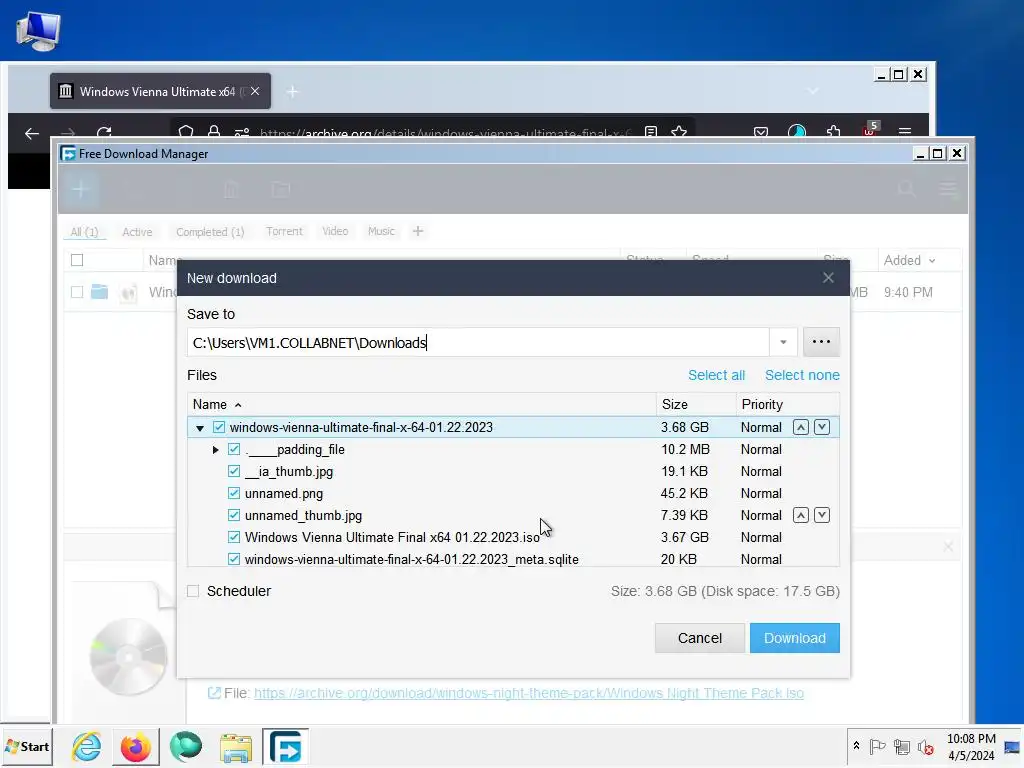Open the browser extensions puzzle icon
This screenshot has height=768, width=1024.
click(x=833, y=133)
